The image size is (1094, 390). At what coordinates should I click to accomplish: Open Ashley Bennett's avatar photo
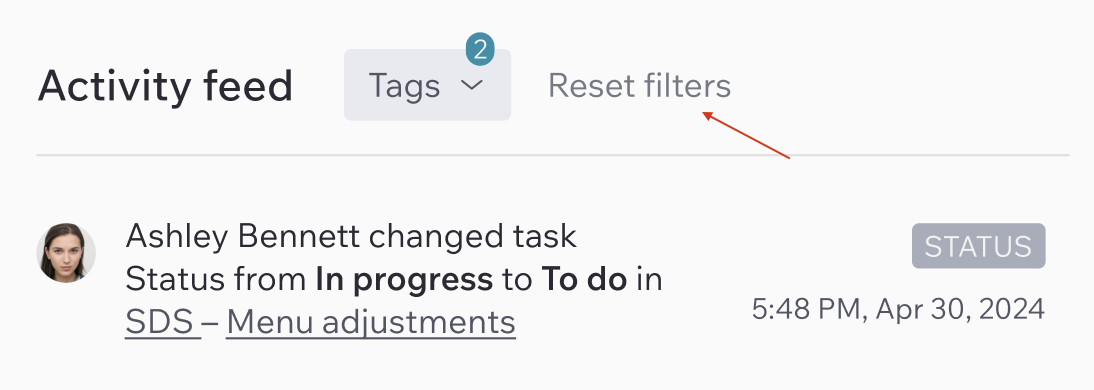66,253
